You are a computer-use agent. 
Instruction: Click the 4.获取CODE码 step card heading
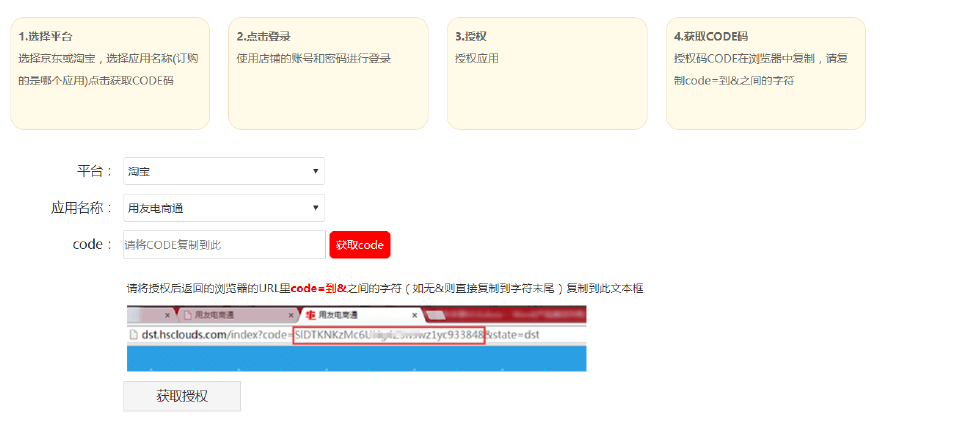click(710, 36)
